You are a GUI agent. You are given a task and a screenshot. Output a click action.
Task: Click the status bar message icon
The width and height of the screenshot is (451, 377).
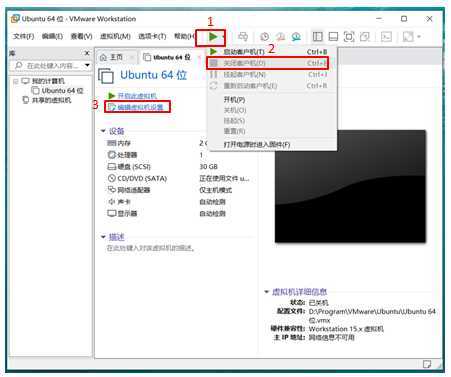point(427,364)
